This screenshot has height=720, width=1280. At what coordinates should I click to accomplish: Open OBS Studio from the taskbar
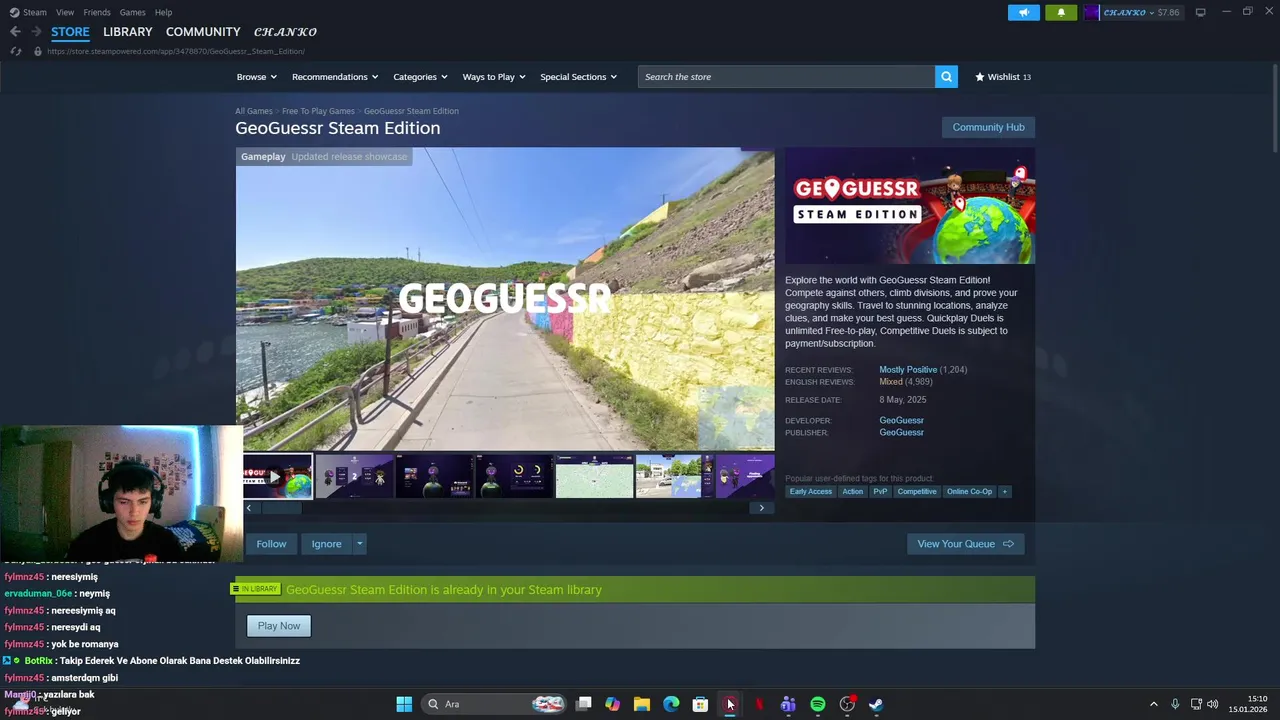click(847, 704)
